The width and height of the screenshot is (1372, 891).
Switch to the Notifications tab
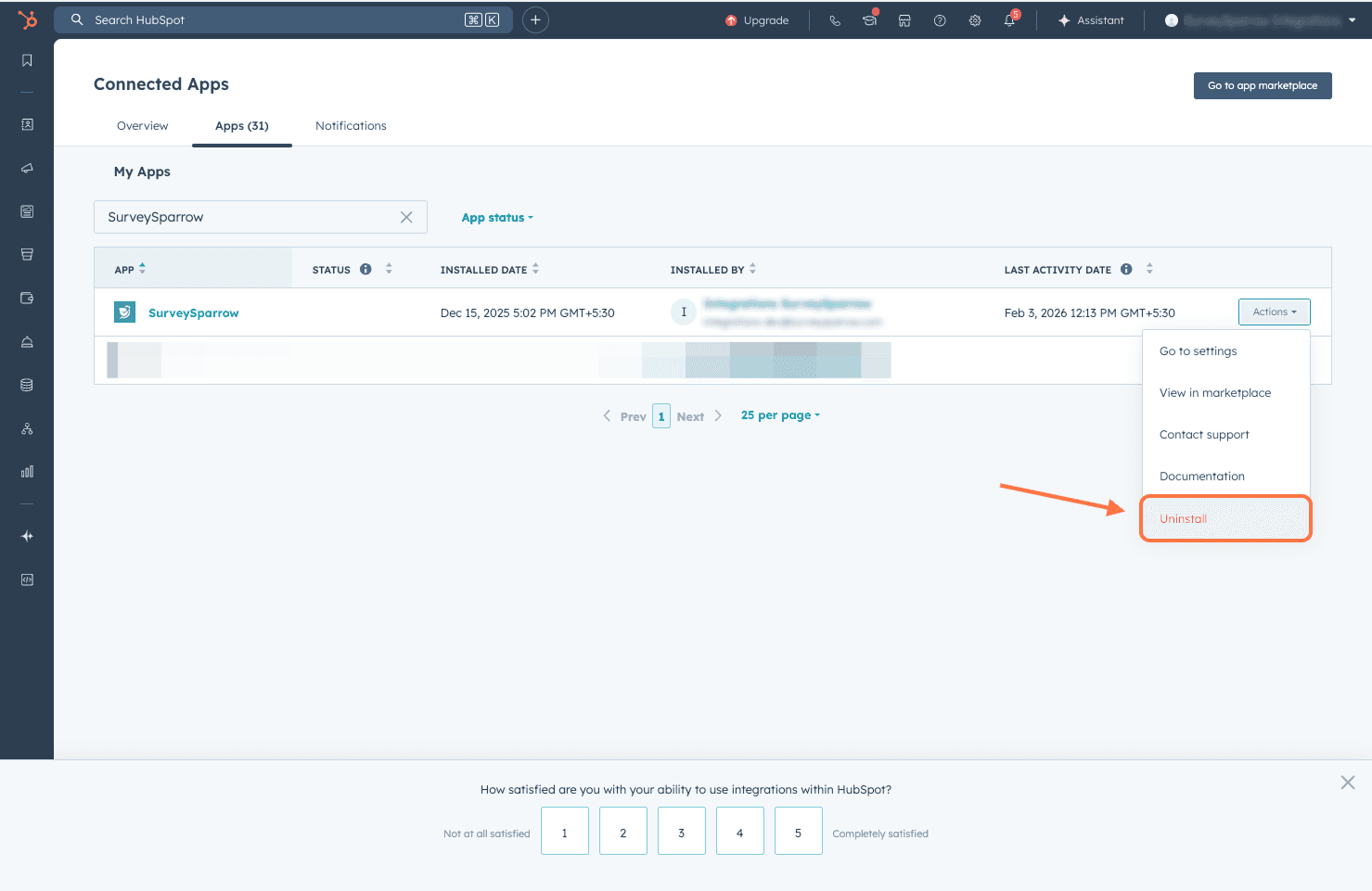point(351,126)
